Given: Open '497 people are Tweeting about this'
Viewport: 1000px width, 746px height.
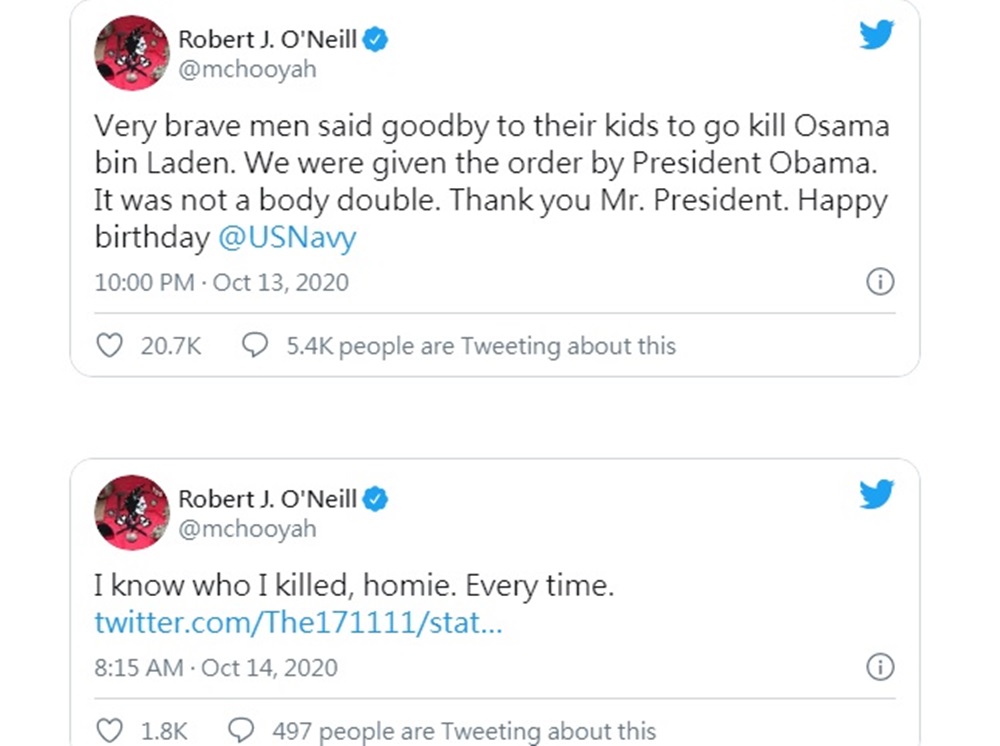Looking at the screenshot, I should [464, 731].
